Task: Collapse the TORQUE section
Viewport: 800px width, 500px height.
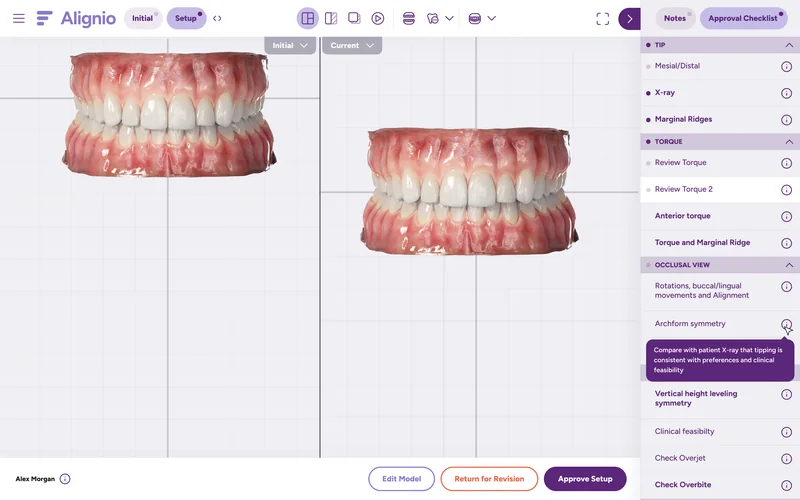Action: point(789,141)
